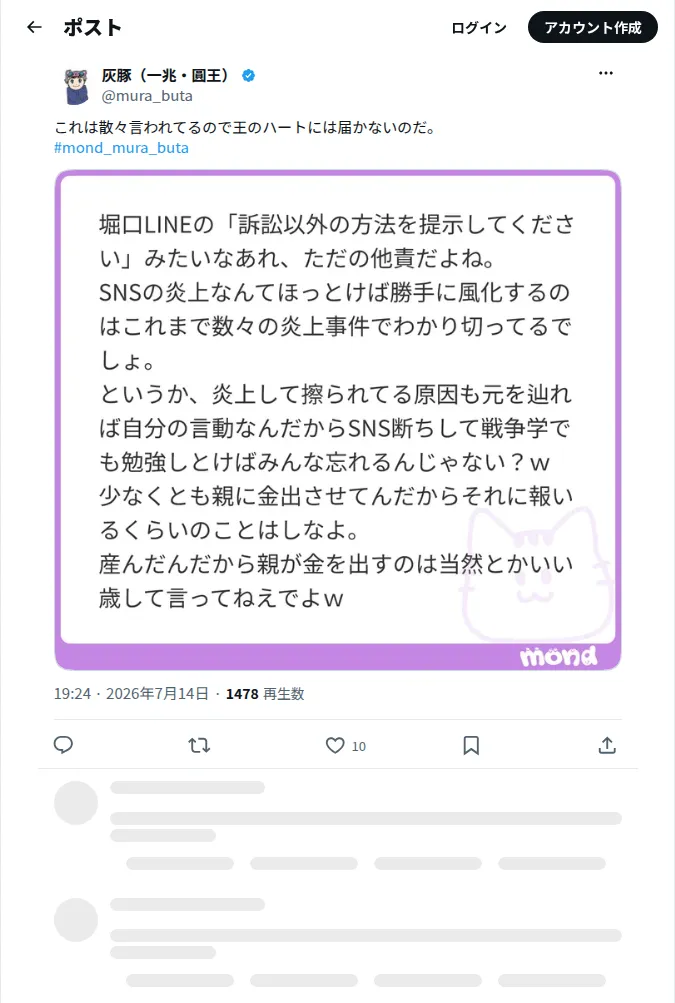Click the 19:24 · 2026年7月14日 timestamp

point(131,694)
